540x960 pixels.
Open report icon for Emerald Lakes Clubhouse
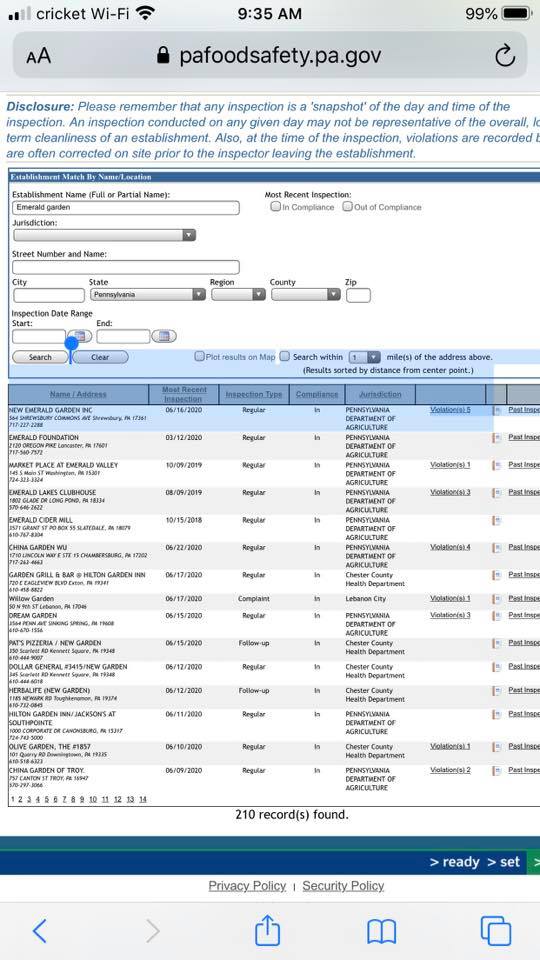click(x=497, y=492)
